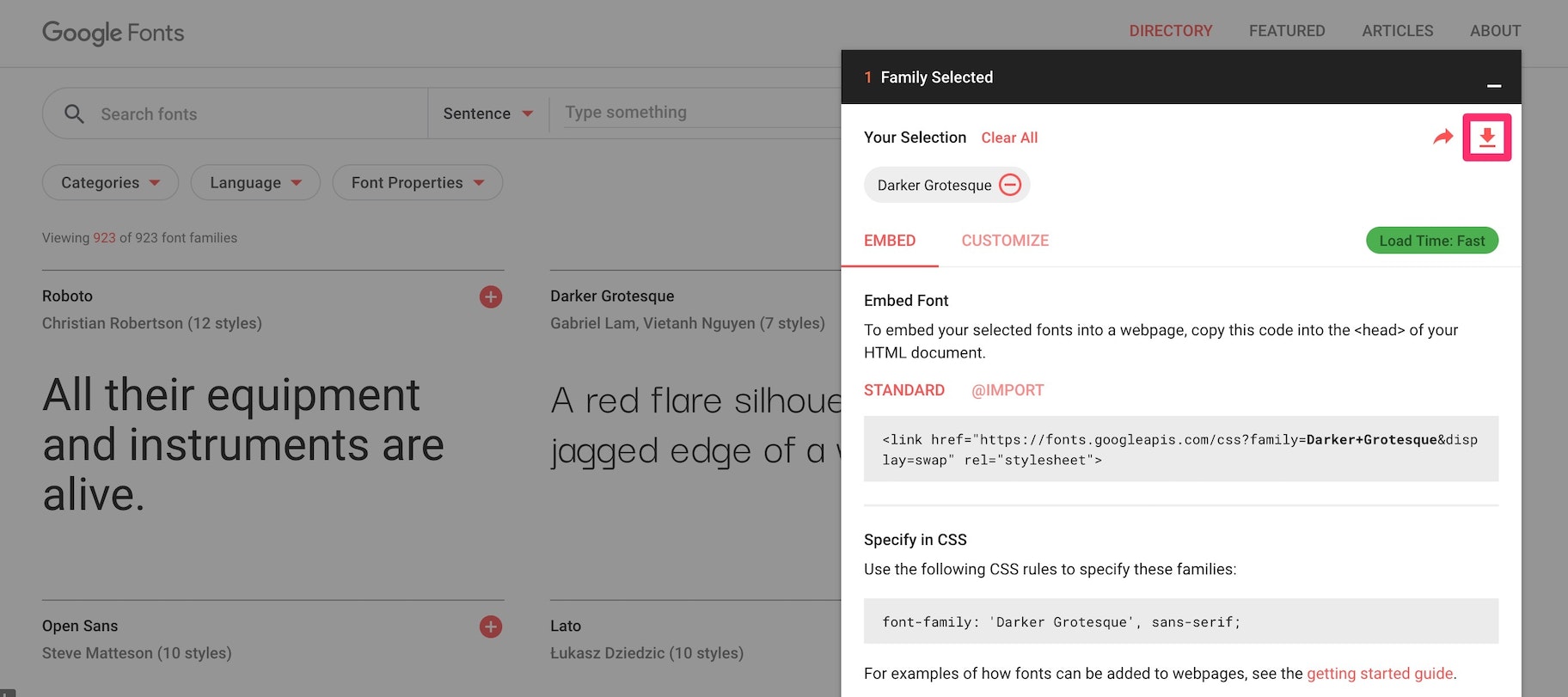Add Open Sans to selection
1568x697 pixels.
[491, 627]
